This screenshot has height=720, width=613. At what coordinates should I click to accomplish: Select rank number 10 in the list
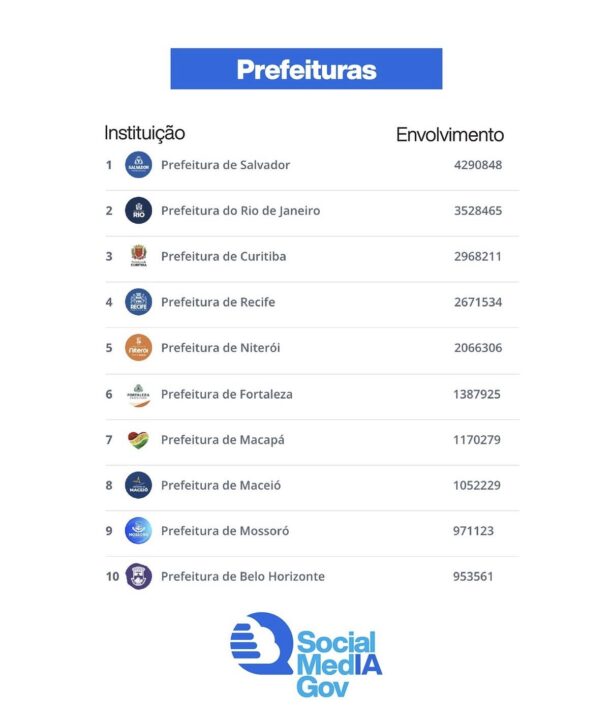click(112, 576)
